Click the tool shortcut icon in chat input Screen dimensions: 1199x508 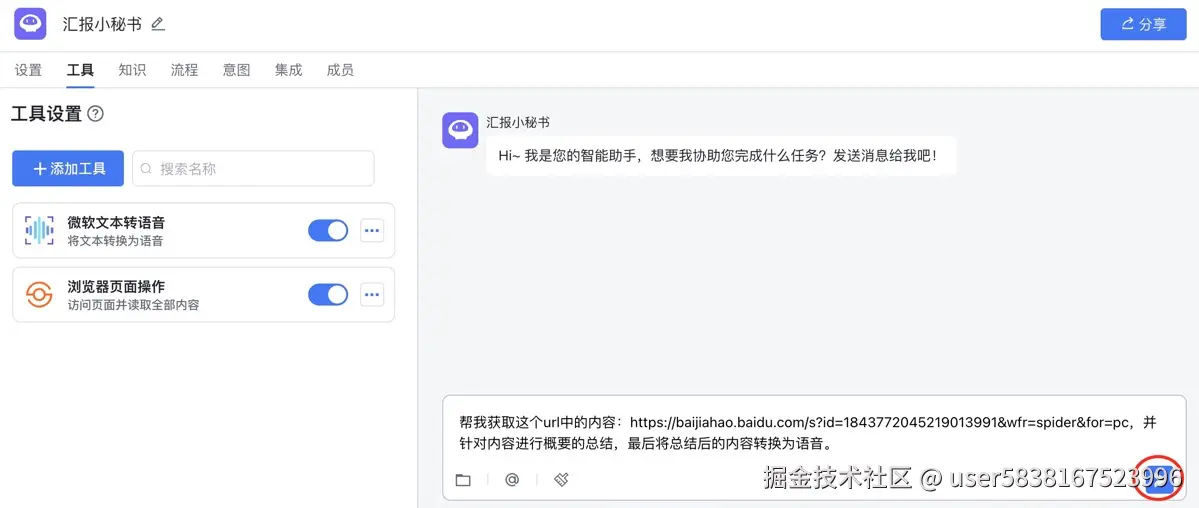tap(561, 480)
